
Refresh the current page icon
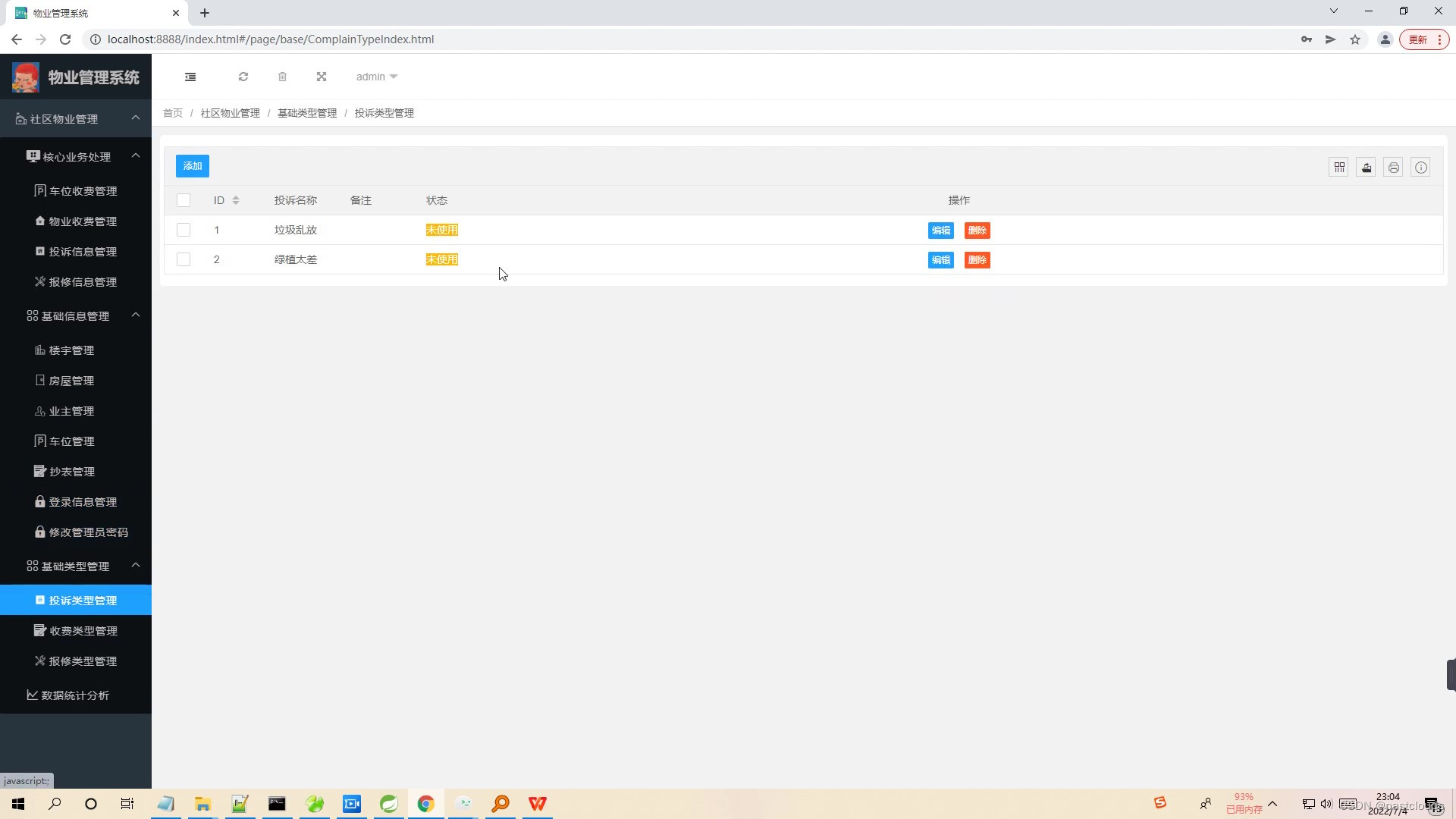[243, 77]
